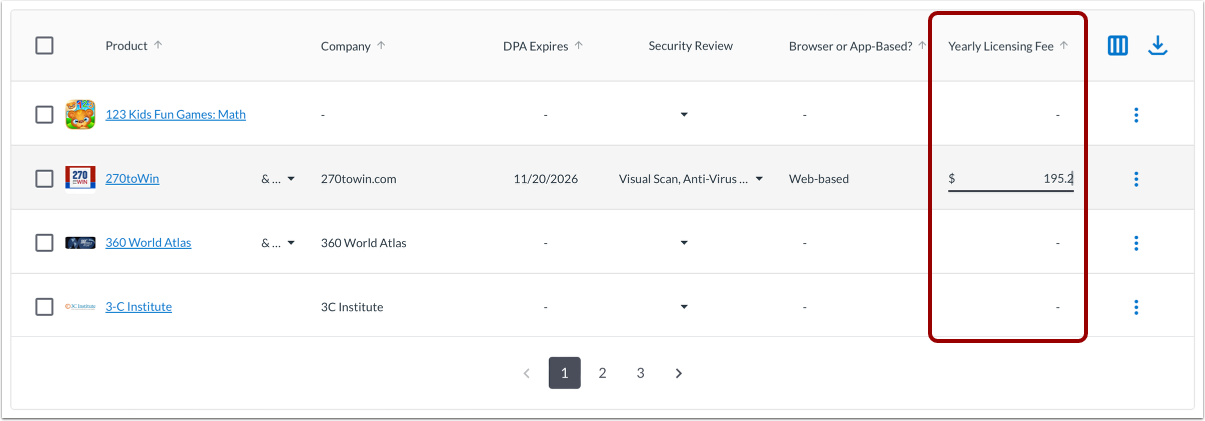Select the 3-C Institute row checkbox
The height and width of the screenshot is (421, 1205).
click(44, 307)
